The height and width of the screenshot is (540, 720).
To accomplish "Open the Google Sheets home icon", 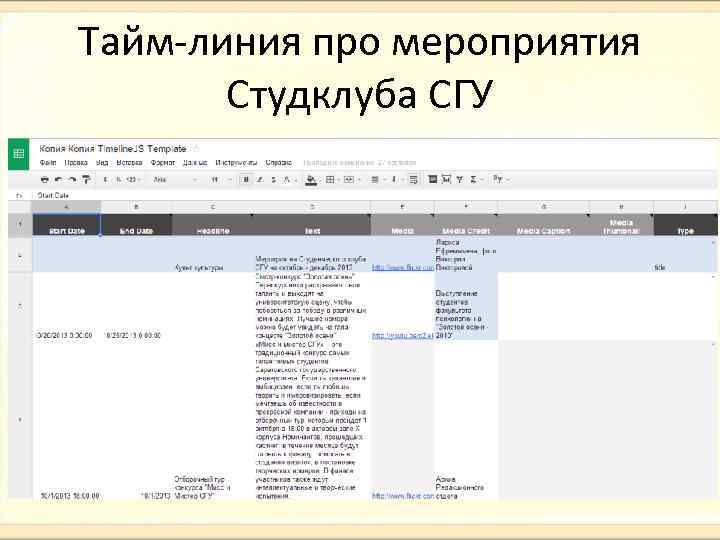I will (x=18, y=154).
